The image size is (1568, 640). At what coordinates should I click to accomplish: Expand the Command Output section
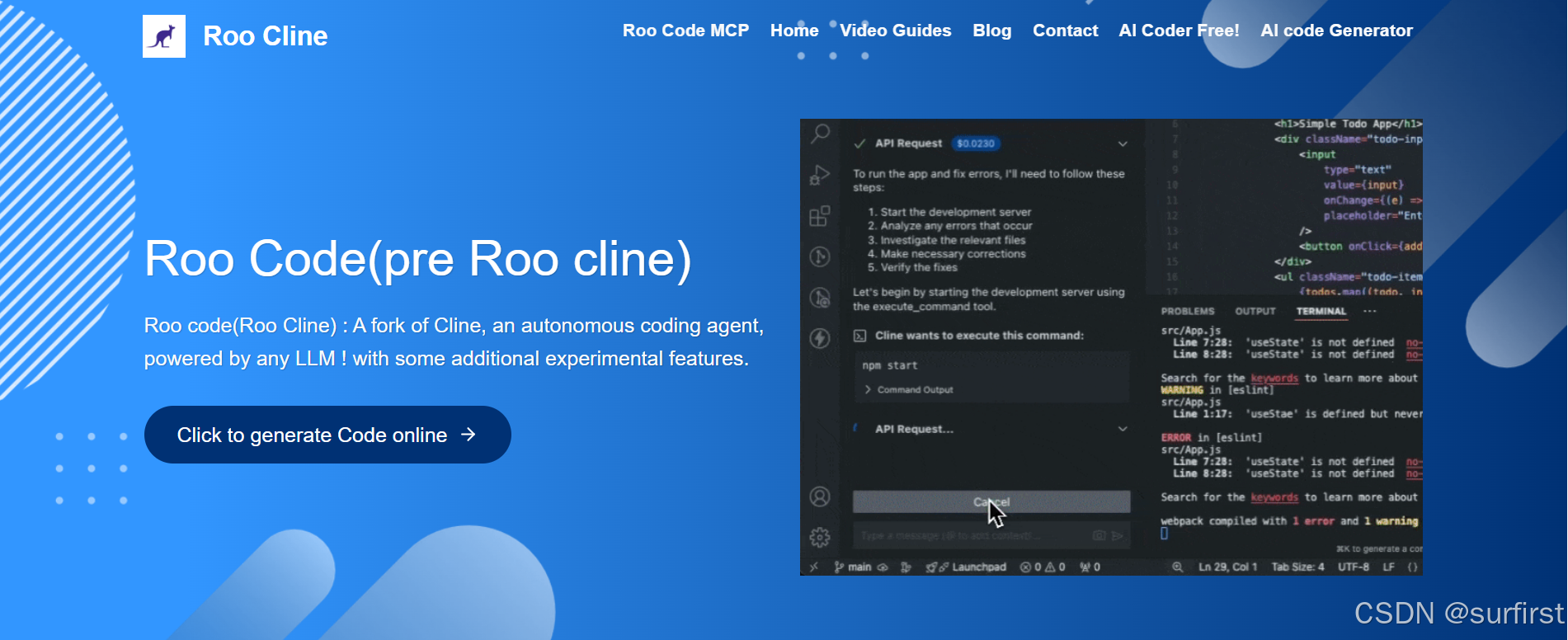[x=908, y=390]
